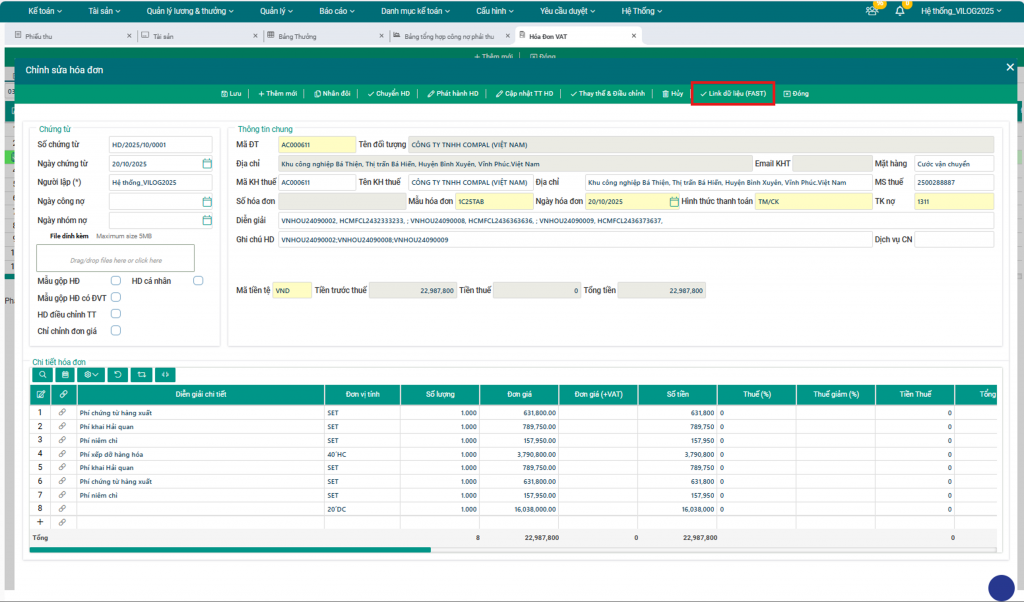
Task: Click the link icon on row 4
Action: pos(63,454)
